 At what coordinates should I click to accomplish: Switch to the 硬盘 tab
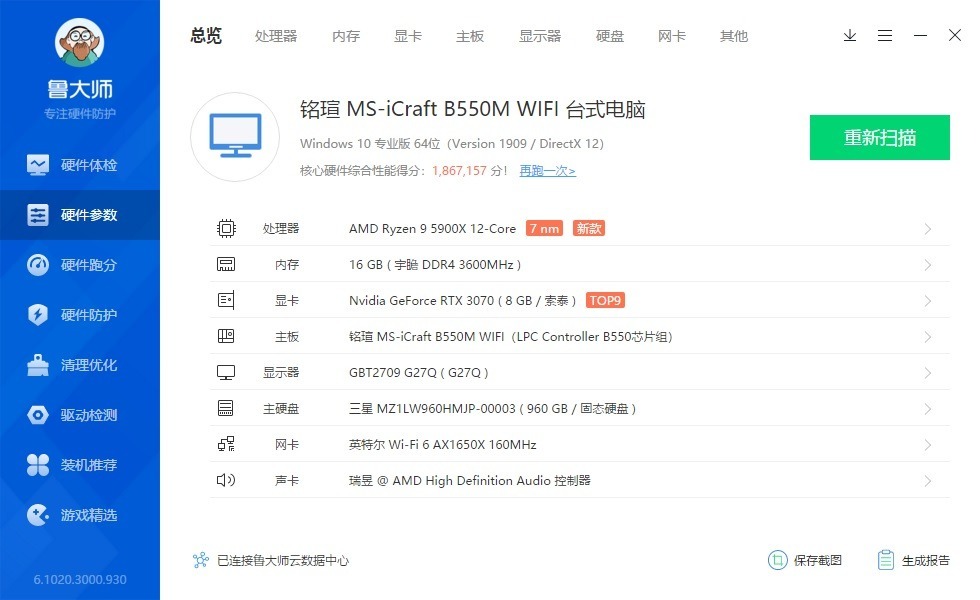click(609, 36)
